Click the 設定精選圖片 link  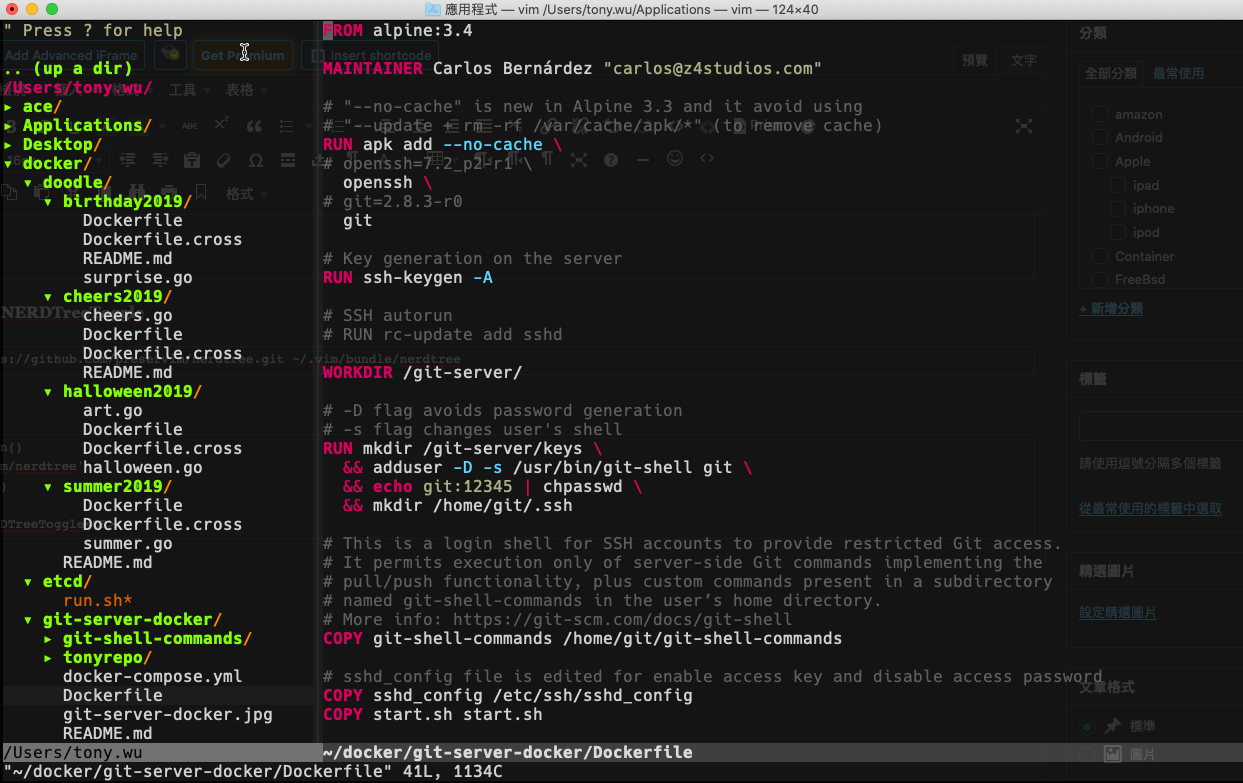point(1118,612)
